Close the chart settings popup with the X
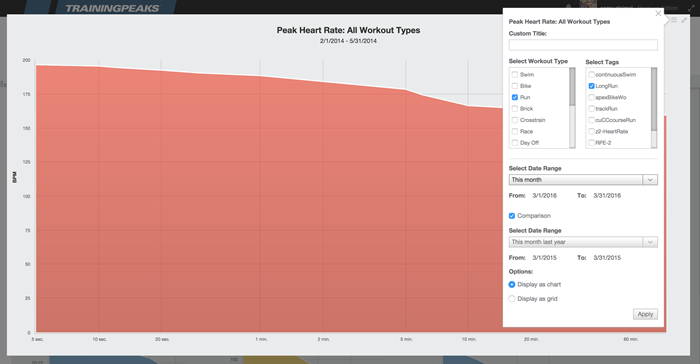The image size is (700, 364). point(658,14)
